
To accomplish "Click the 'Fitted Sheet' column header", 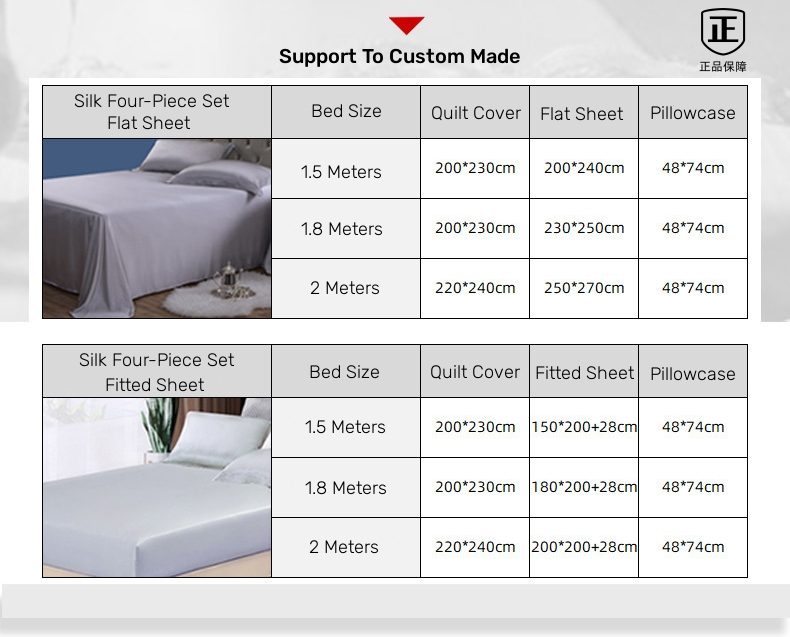I will tap(584, 373).
